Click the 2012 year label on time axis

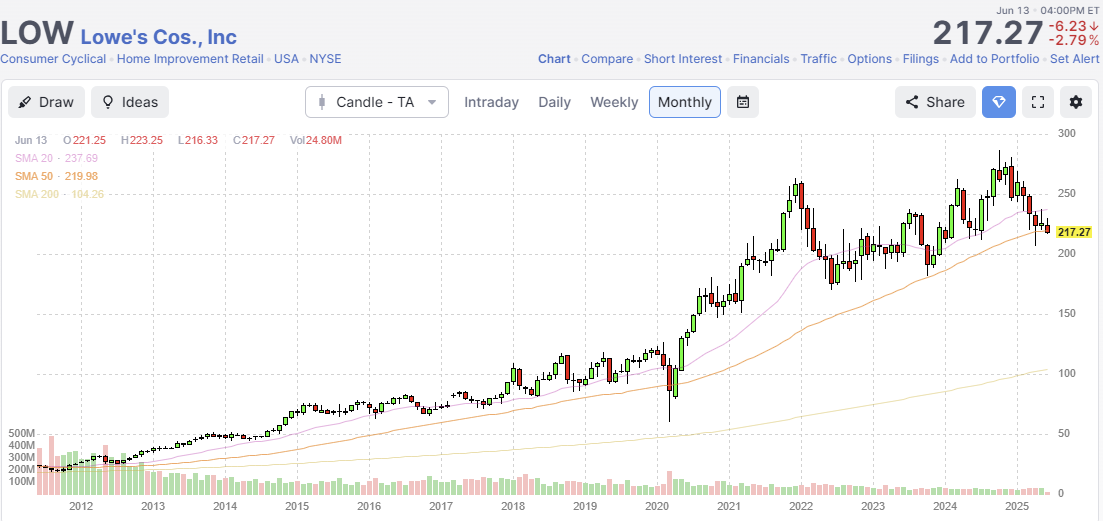[x=82, y=506]
